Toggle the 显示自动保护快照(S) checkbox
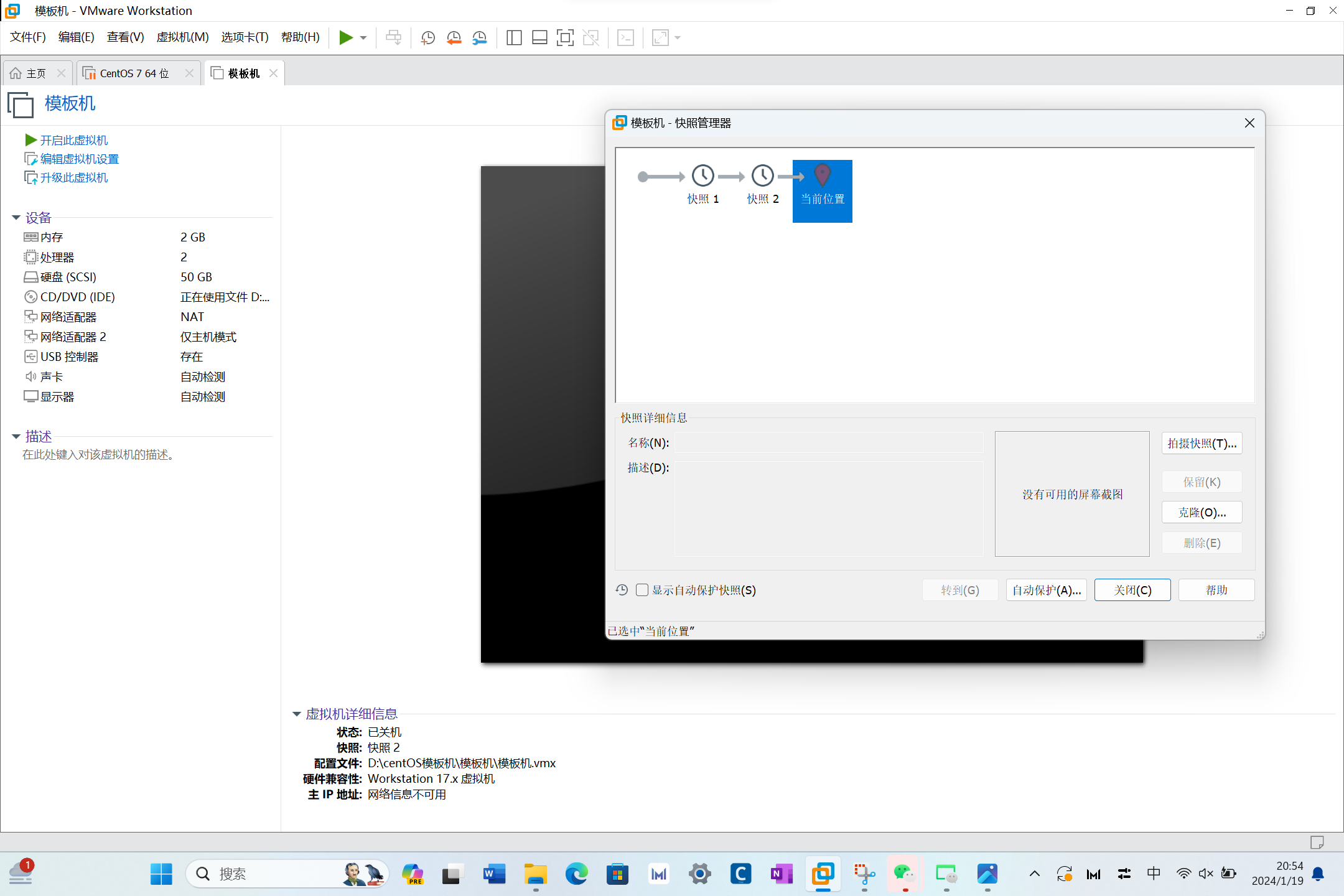Viewport: 1344px width, 896px height. click(x=642, y=590)
